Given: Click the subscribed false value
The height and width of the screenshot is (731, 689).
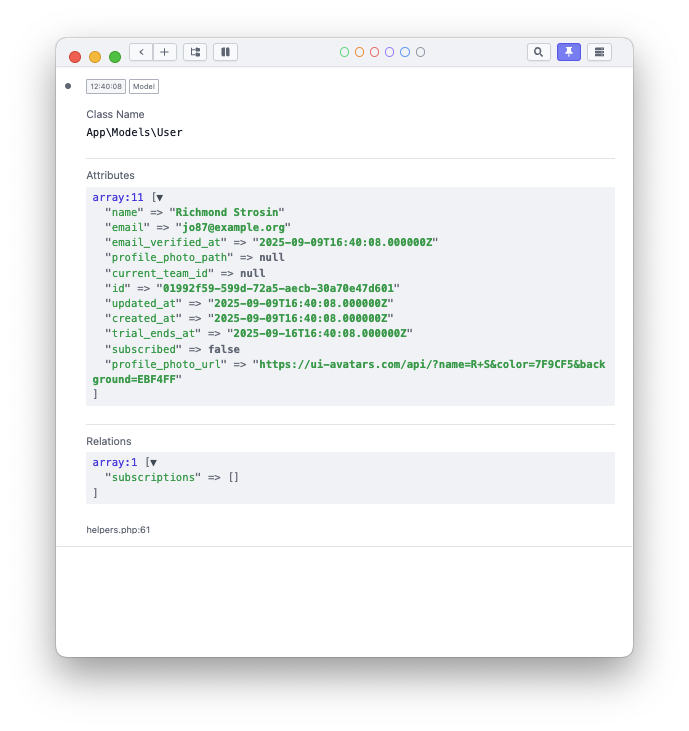Looking at the screenshot, I should pos(224,350).
